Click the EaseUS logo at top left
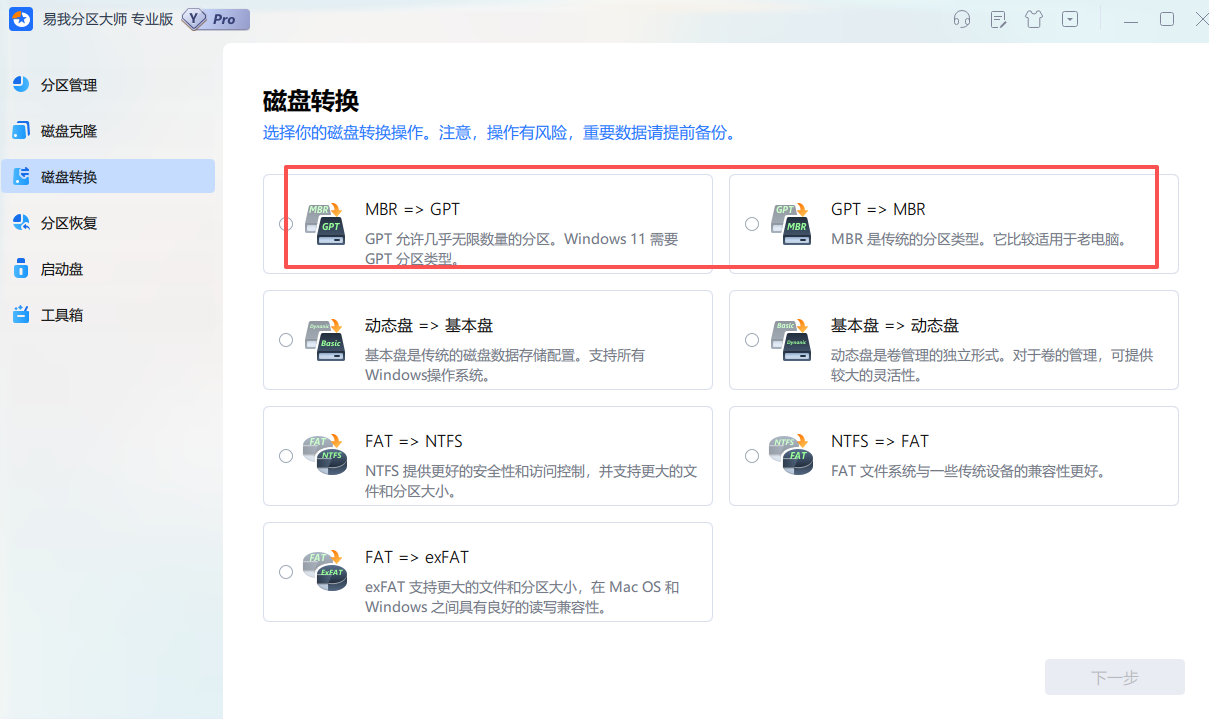Screen dimensions: 1209x719 click(21, 19)
